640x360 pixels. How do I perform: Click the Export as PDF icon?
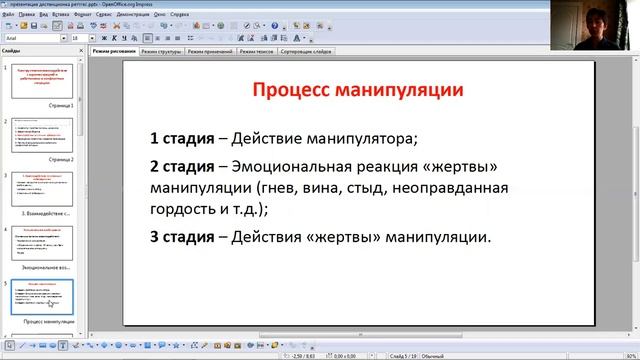tap(70, 26)
